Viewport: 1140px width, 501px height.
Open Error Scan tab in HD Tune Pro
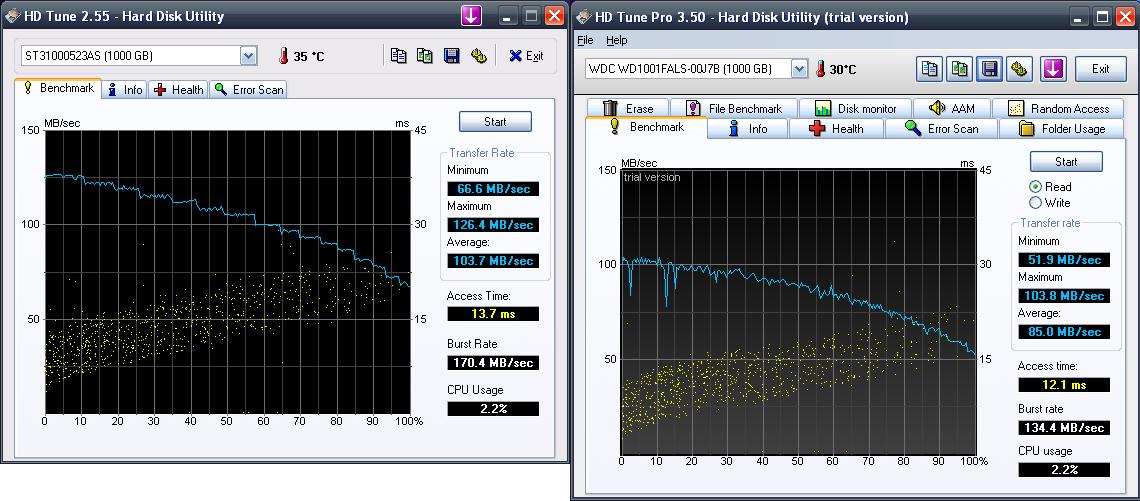point(942,129)
